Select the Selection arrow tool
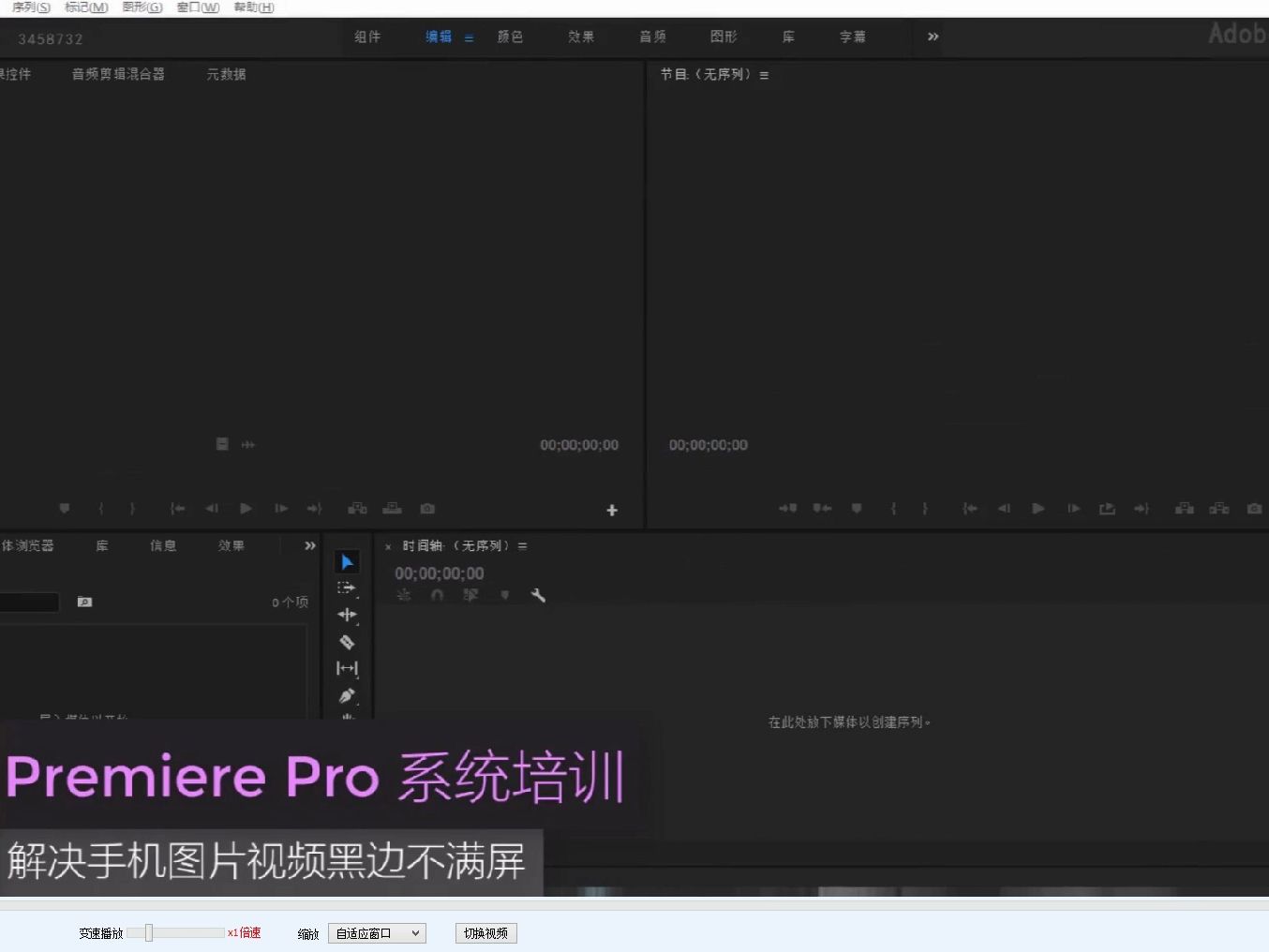 point(347,561)
